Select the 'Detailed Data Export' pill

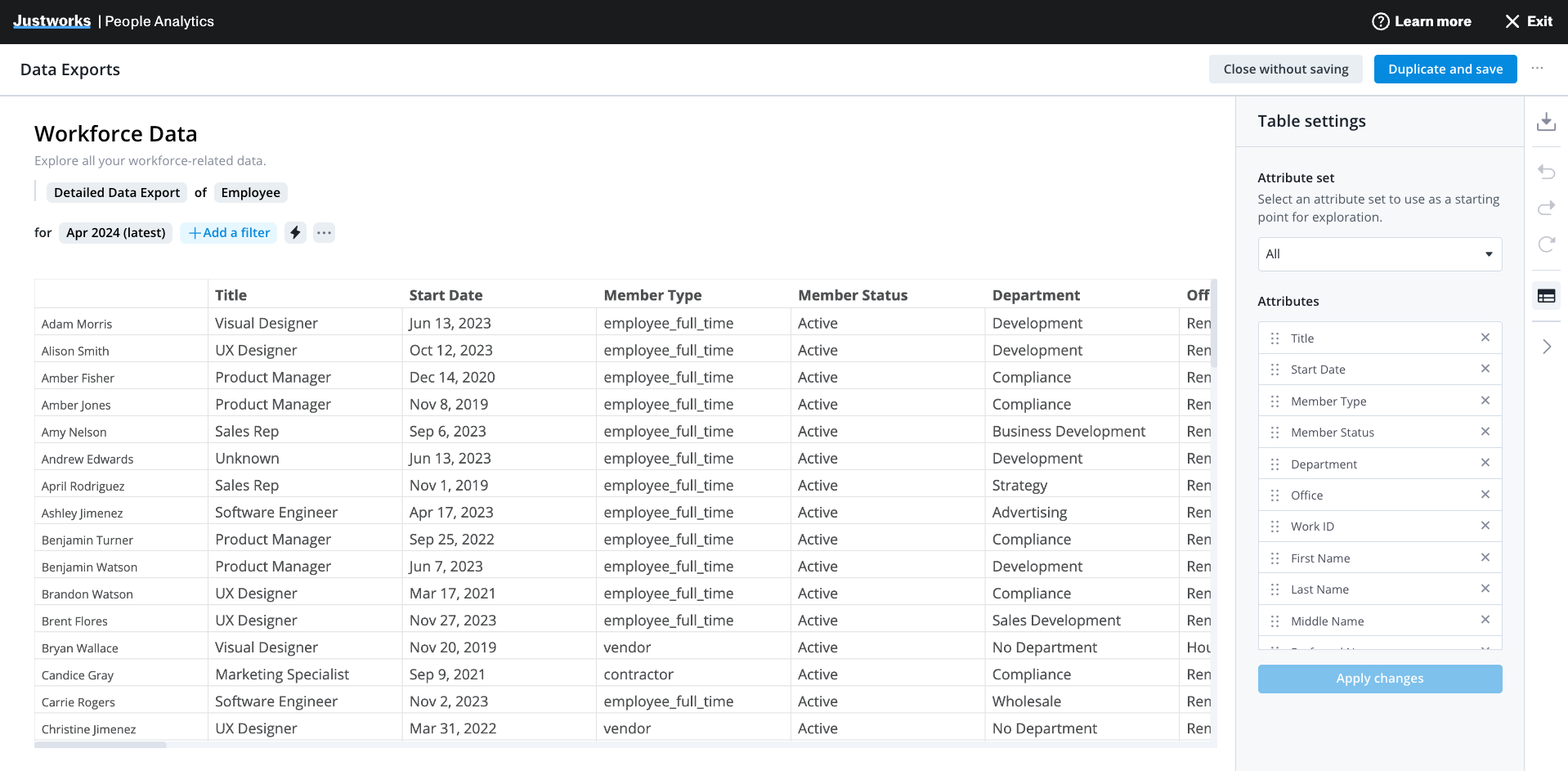[x=116, y=192]
